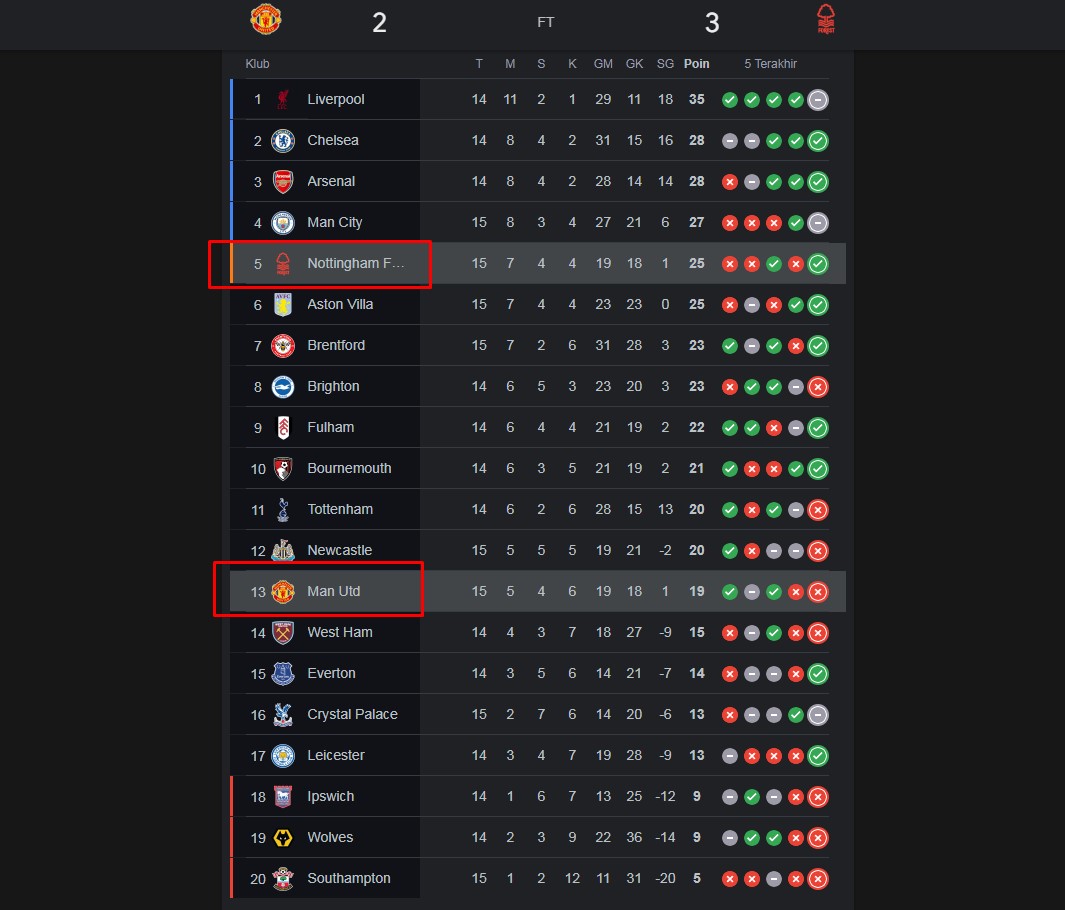Select the Aston Villa team name
This screenshot has width=1065, height=910.
coord(340,304)
